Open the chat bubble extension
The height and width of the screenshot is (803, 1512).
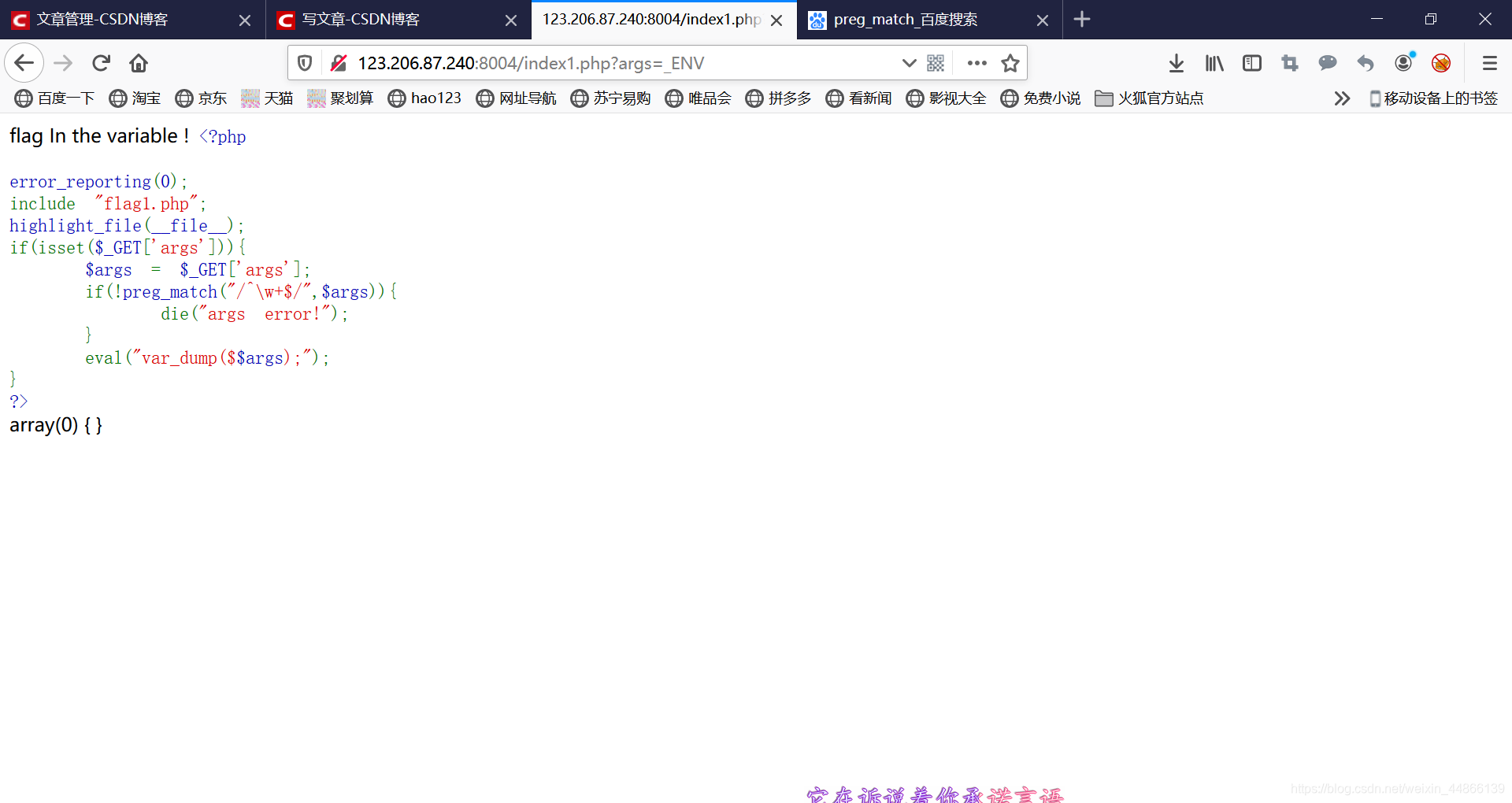pos(1328,63)
